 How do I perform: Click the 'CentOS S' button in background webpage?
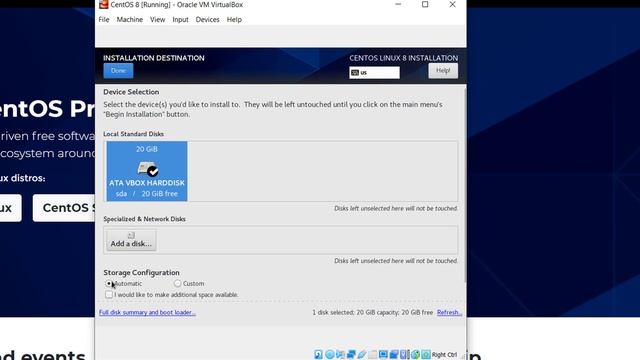point(64,208)
